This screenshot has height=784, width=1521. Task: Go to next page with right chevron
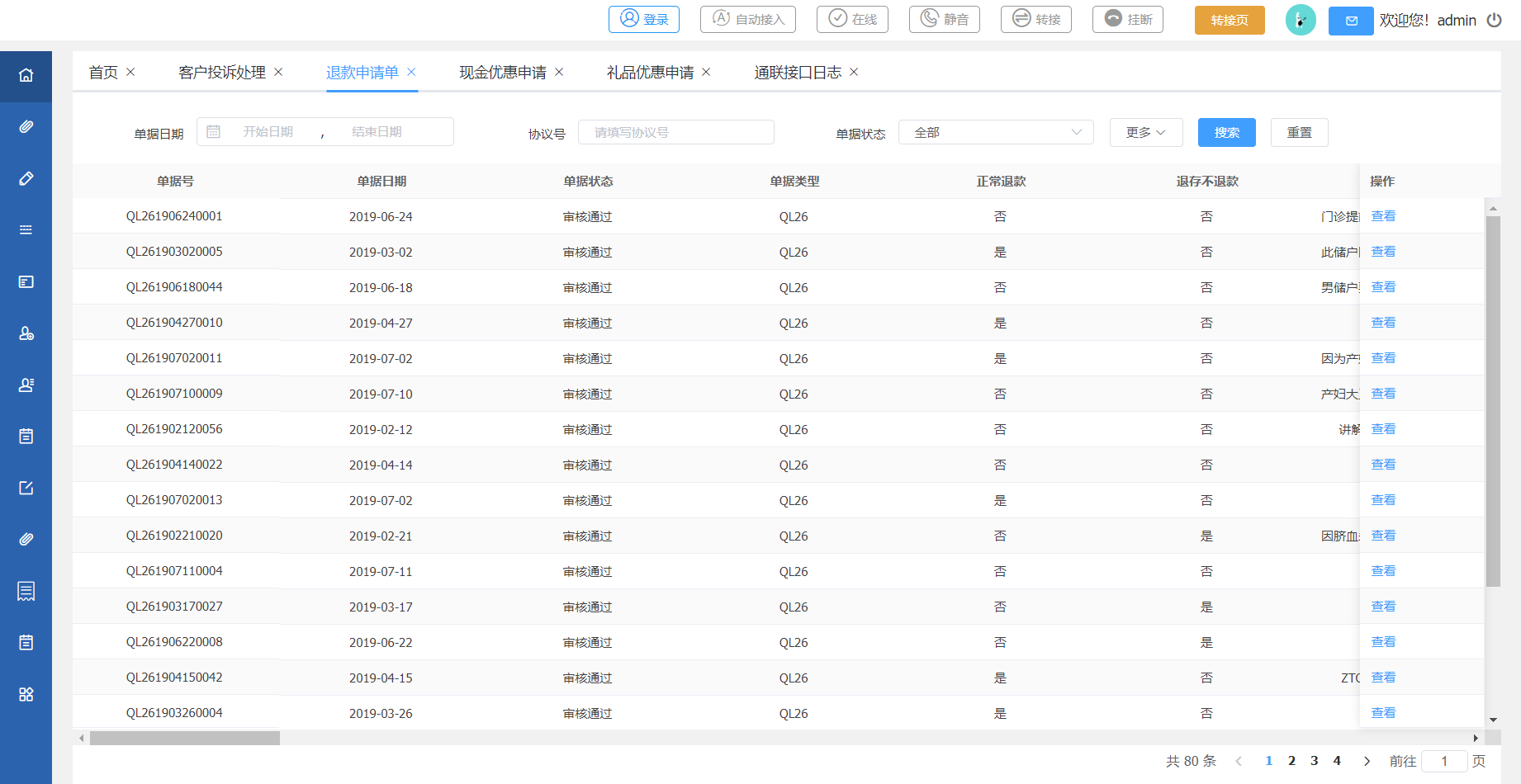(1367, 761)
